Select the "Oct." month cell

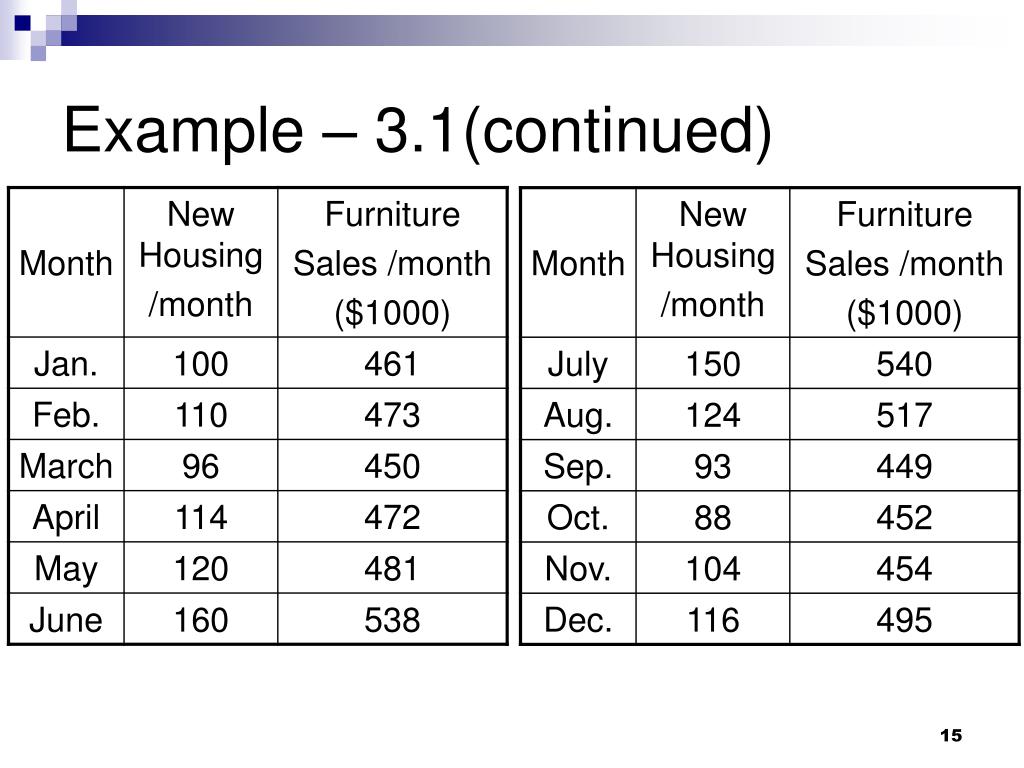[x=578, y=517]
